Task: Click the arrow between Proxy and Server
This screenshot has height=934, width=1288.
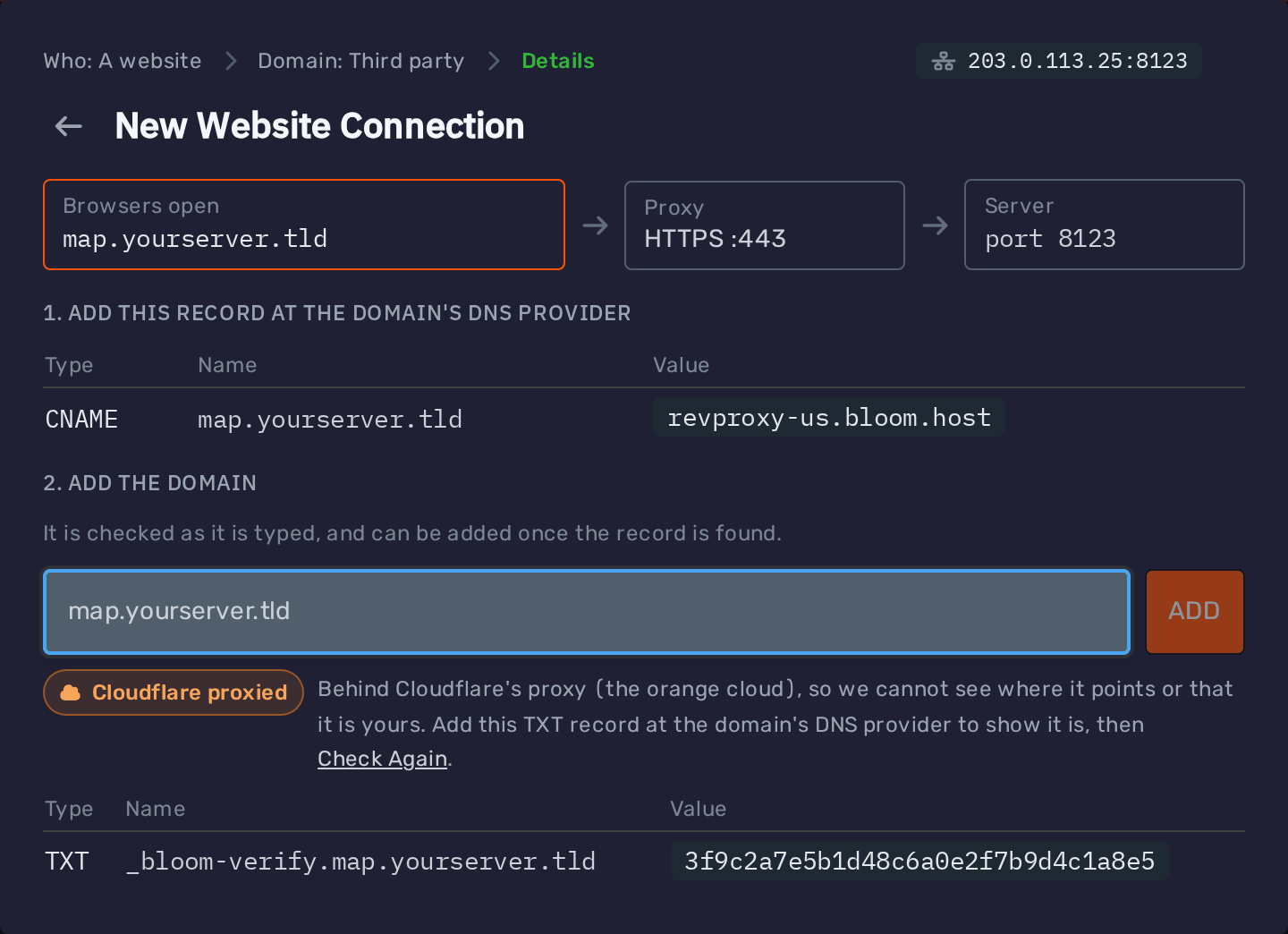Action: click(x=935, y=225)
